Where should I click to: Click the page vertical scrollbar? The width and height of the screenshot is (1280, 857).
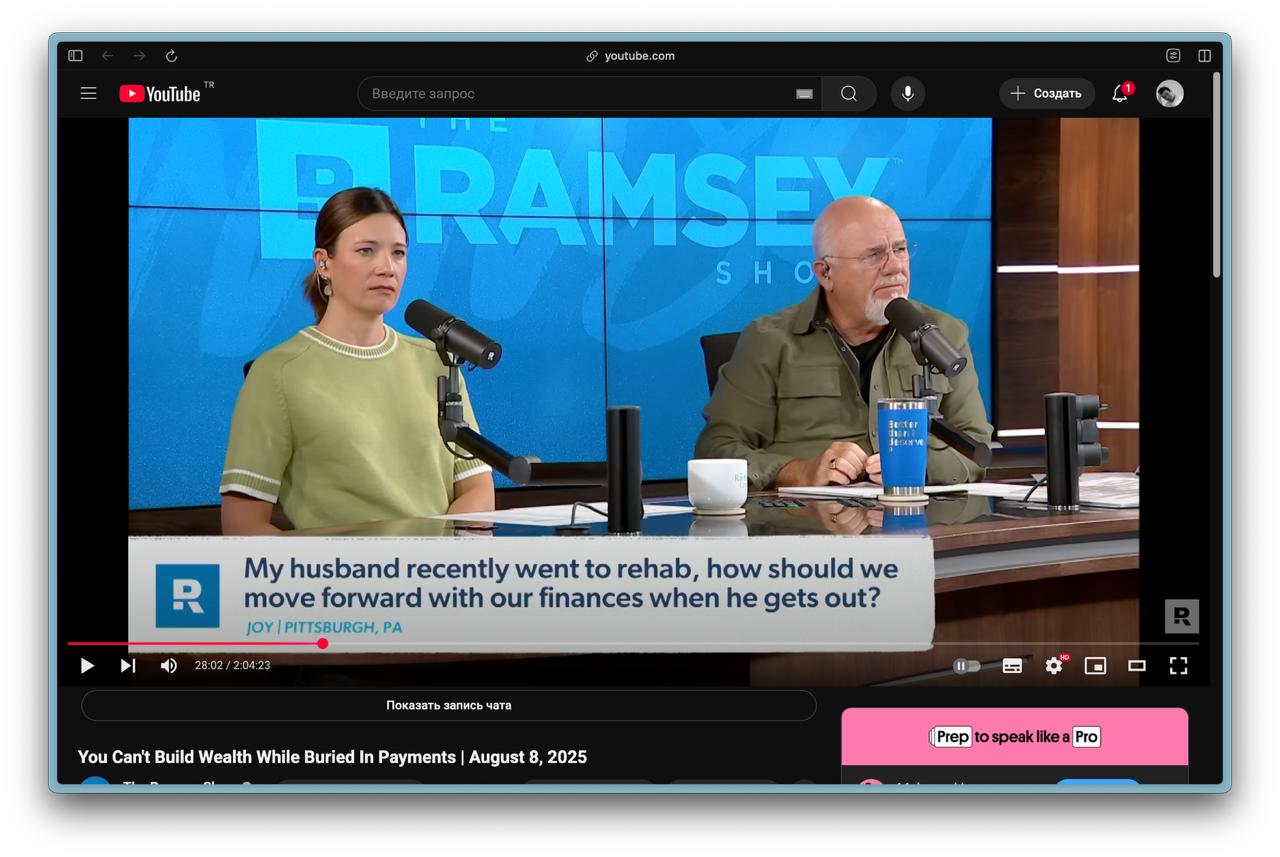point(1216,175)
